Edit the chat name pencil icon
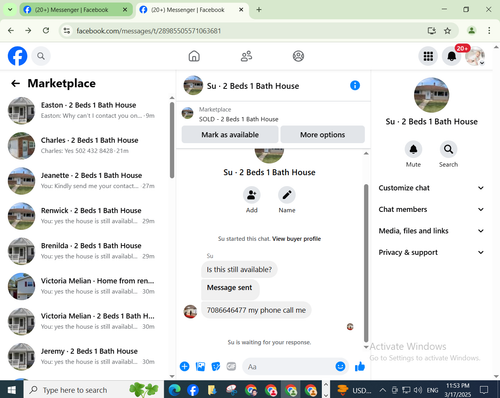 click(x=287, y=195)
